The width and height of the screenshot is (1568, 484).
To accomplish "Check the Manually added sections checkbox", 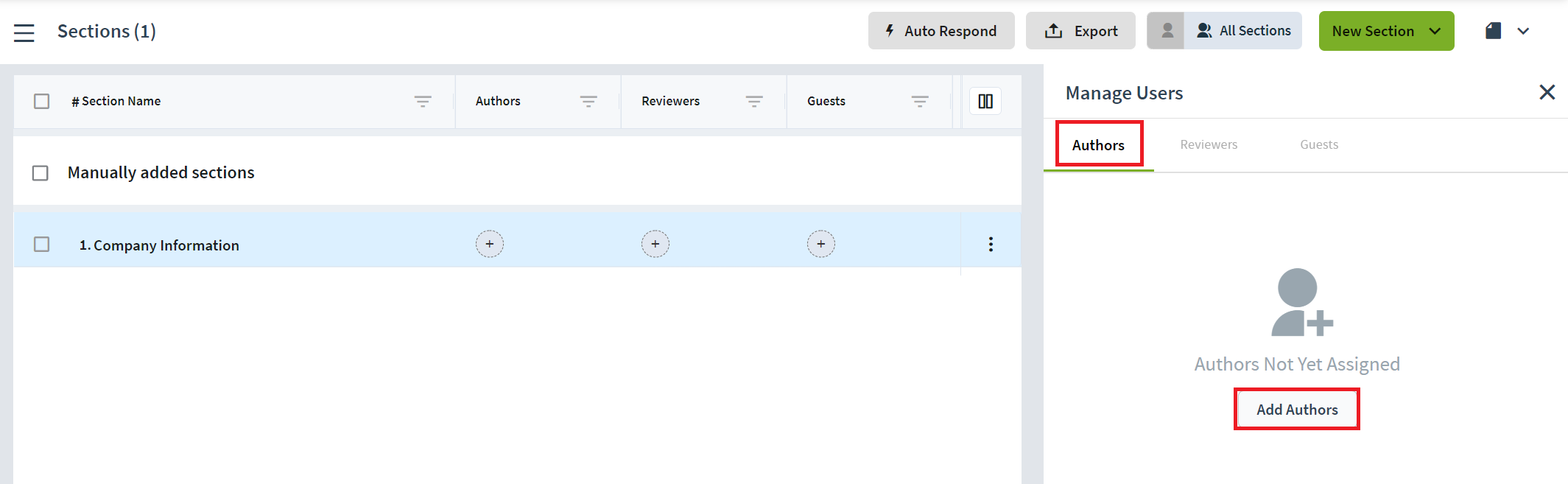I will 41,173.
